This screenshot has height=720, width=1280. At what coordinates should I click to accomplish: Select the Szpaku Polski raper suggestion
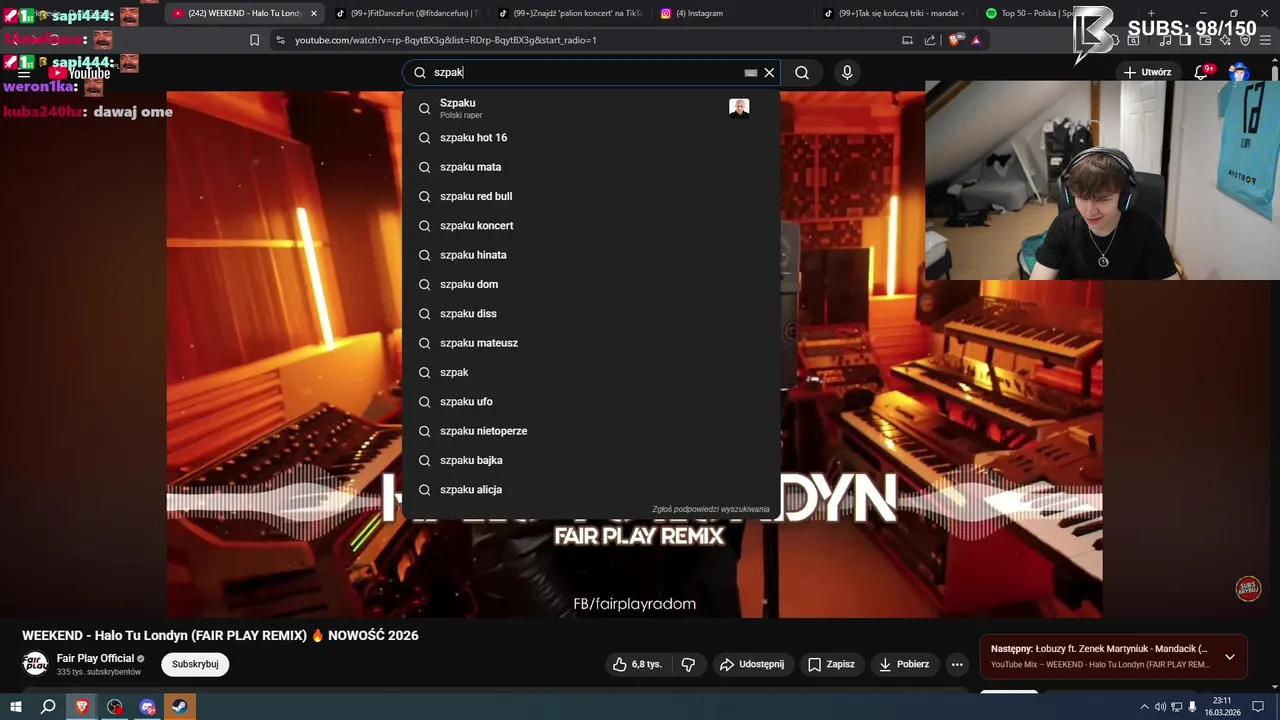pyautogui.click(x=591, y=108)
